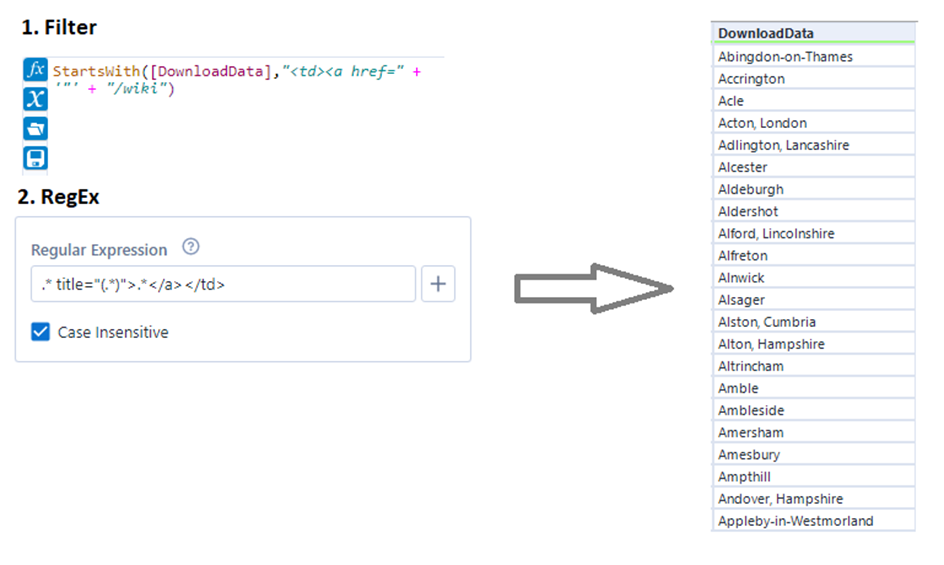The image size is (944, 565).
Task: Click the Alston, Cumbria cell
Action: 813,322
